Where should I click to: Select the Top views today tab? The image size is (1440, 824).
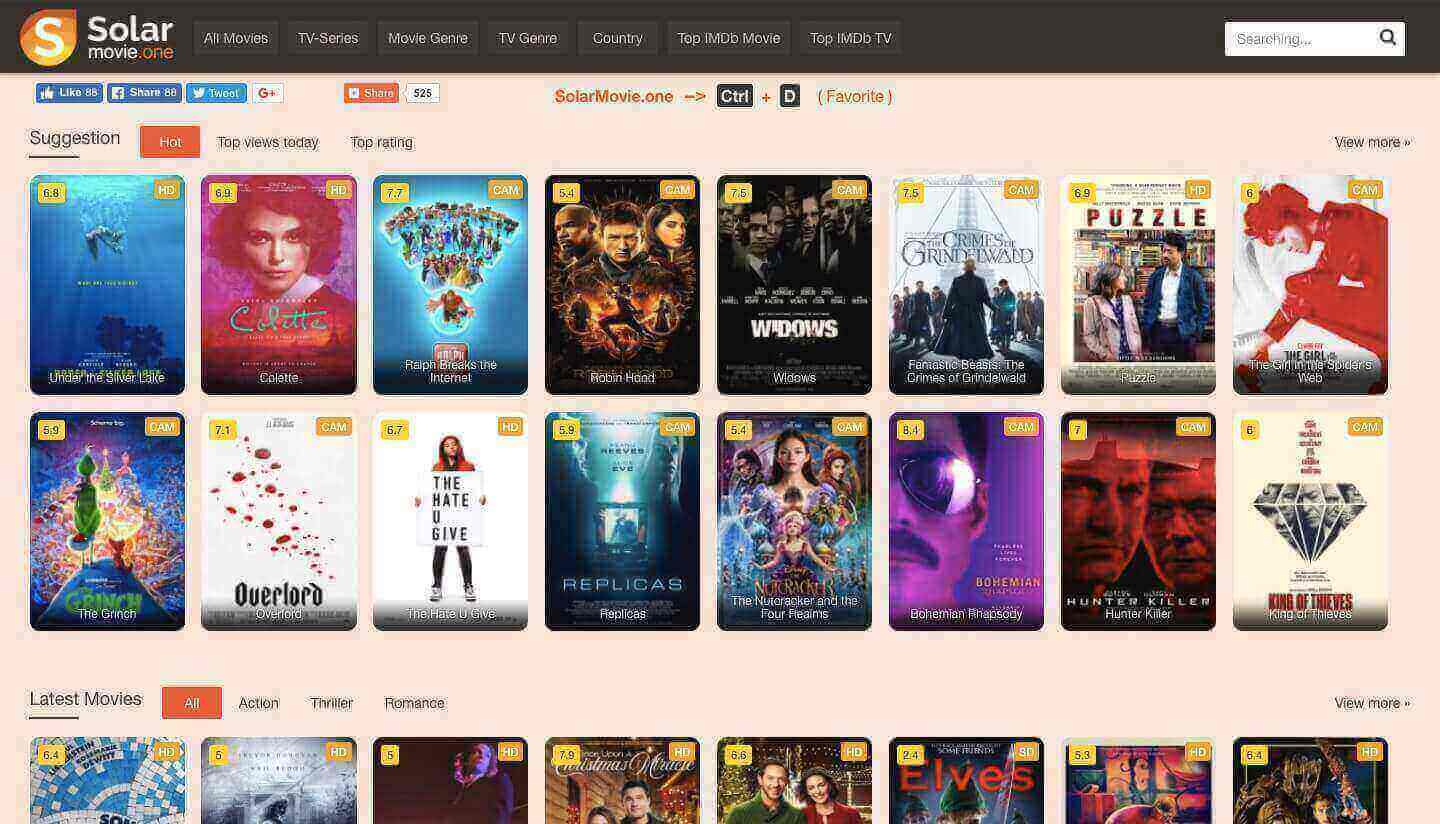[x=268, y=142]
